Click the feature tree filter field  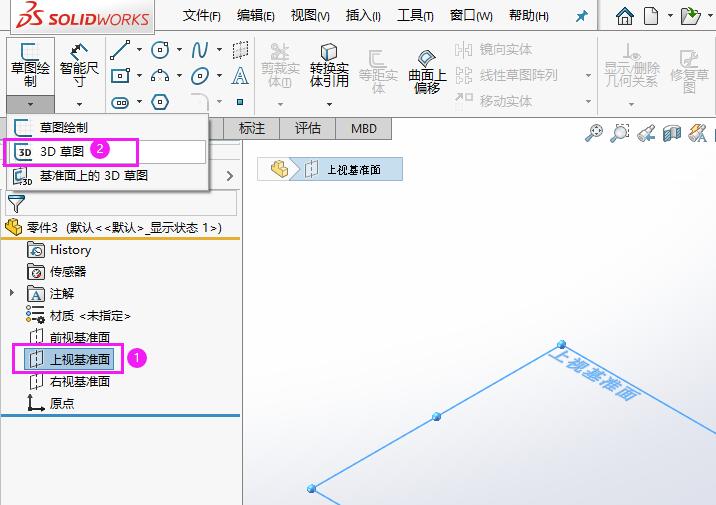click(x=121, y=203)
